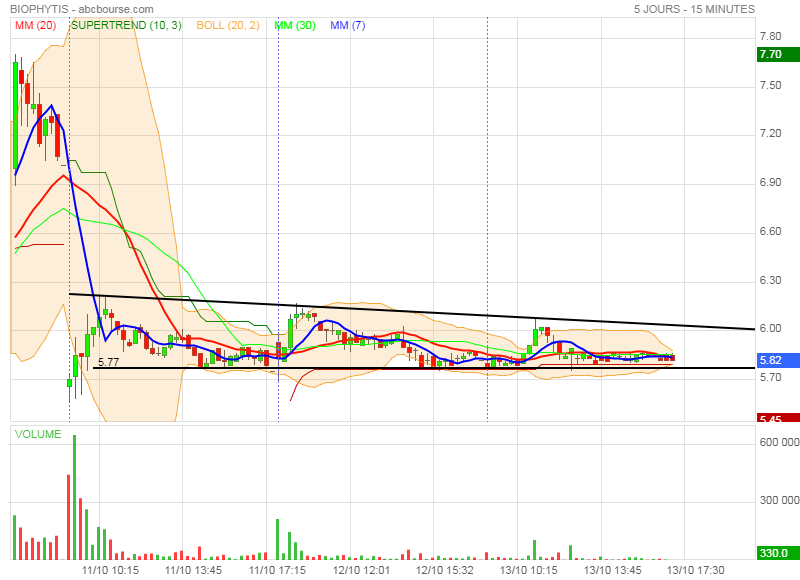Image resolution: width=800 pixels, height=580 pixels.
Task: Click the 5.70 price axis label
Action: [x=770, y=377]
